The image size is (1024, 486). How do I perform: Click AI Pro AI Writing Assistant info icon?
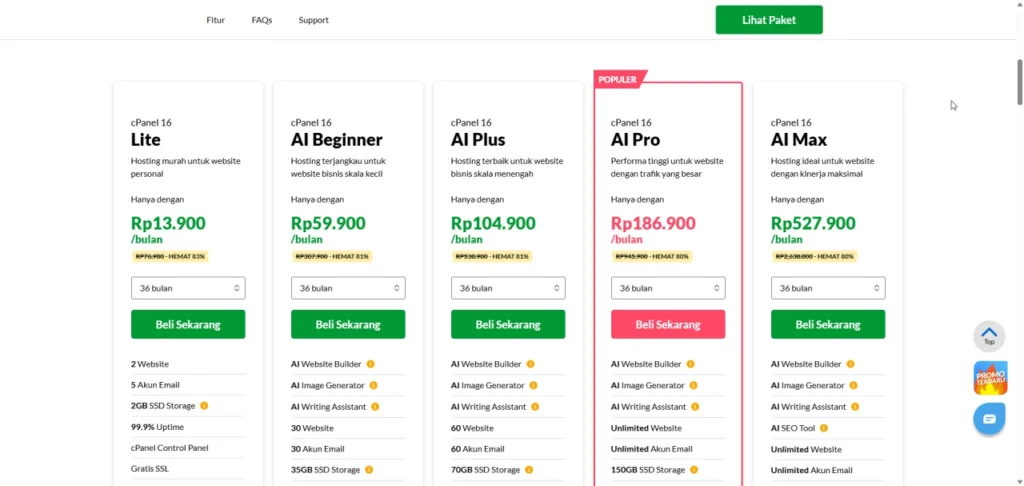(695, 406)
